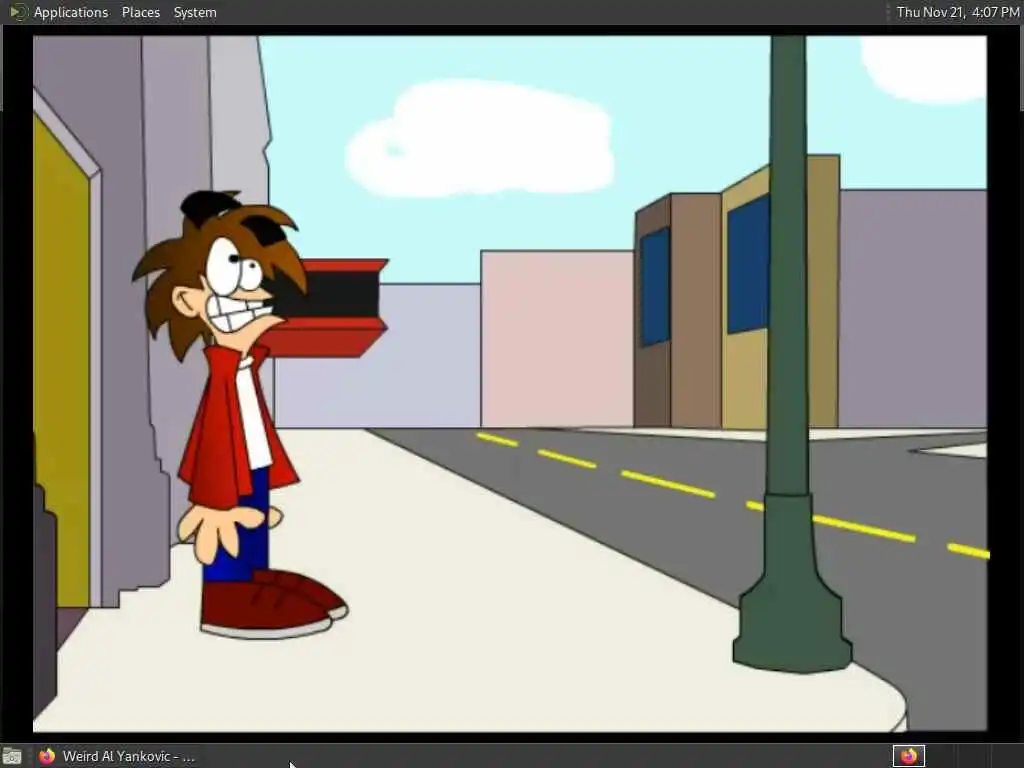Click the Firefox thumbnail in the workspace switcher
Screen dimensions: 1024x768
click(909, 756)
